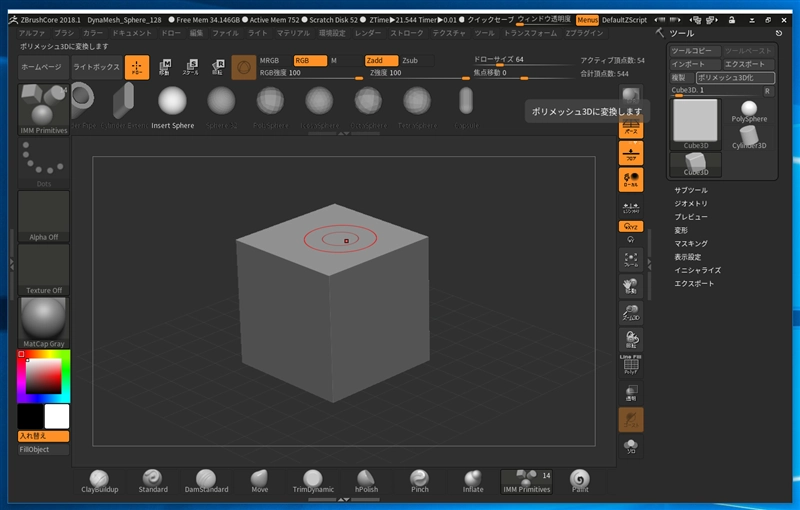Toggle the XYZ rotation mode button
The image size is (800, 510).
click(x=631, y=226)
